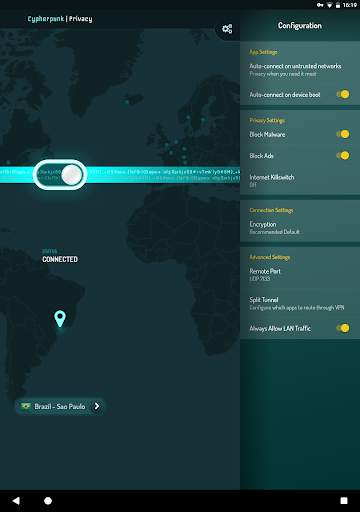The width and height of the screenshot is (360, 512).
Task: Toggle the main VPN connection switch
Action: pos(60,175)
